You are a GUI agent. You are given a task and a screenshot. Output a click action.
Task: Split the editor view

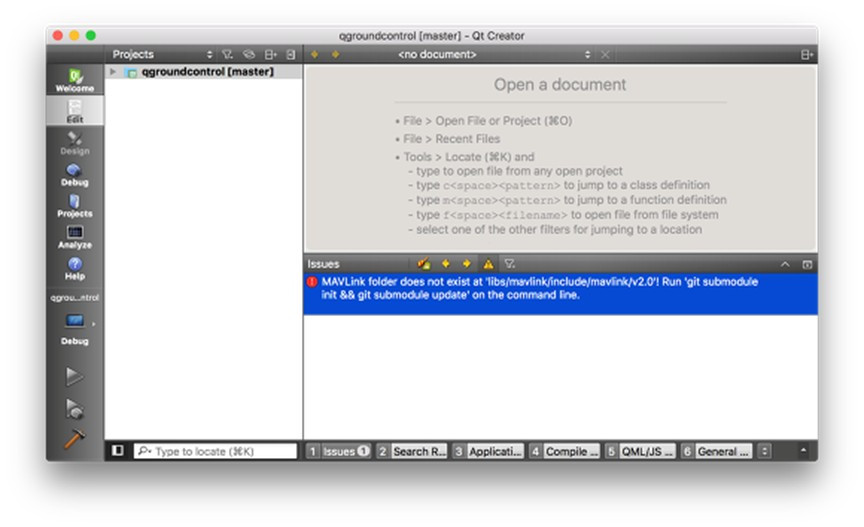(807, 54)
